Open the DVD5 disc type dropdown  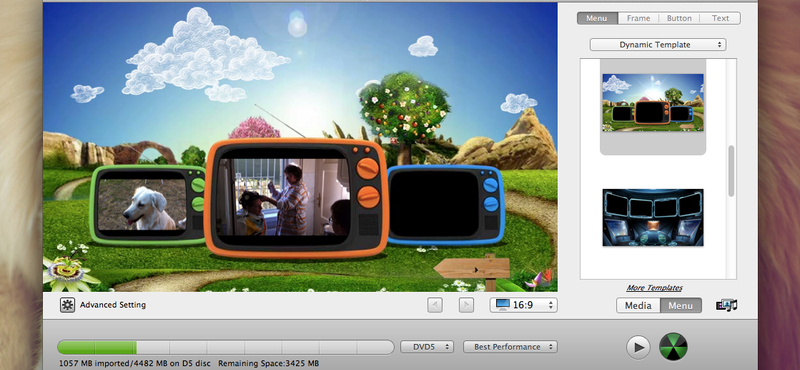(x=427, y=347)
